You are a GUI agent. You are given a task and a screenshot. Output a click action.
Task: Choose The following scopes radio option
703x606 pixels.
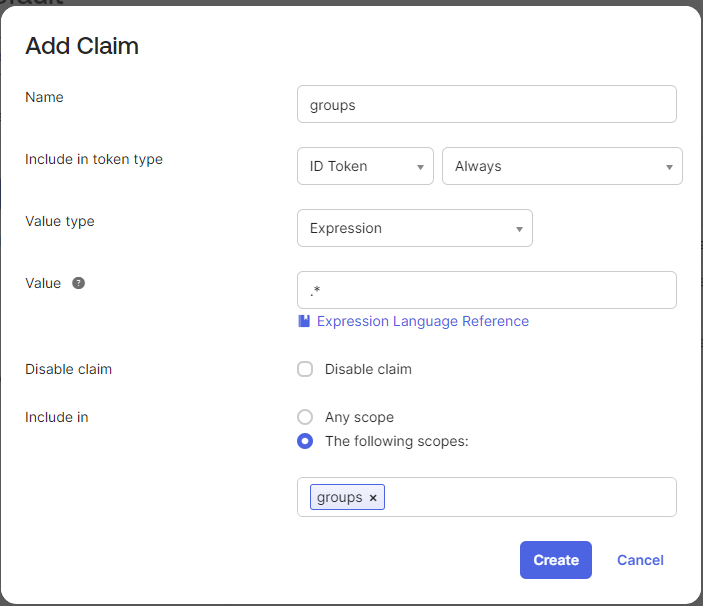[305, 442]
